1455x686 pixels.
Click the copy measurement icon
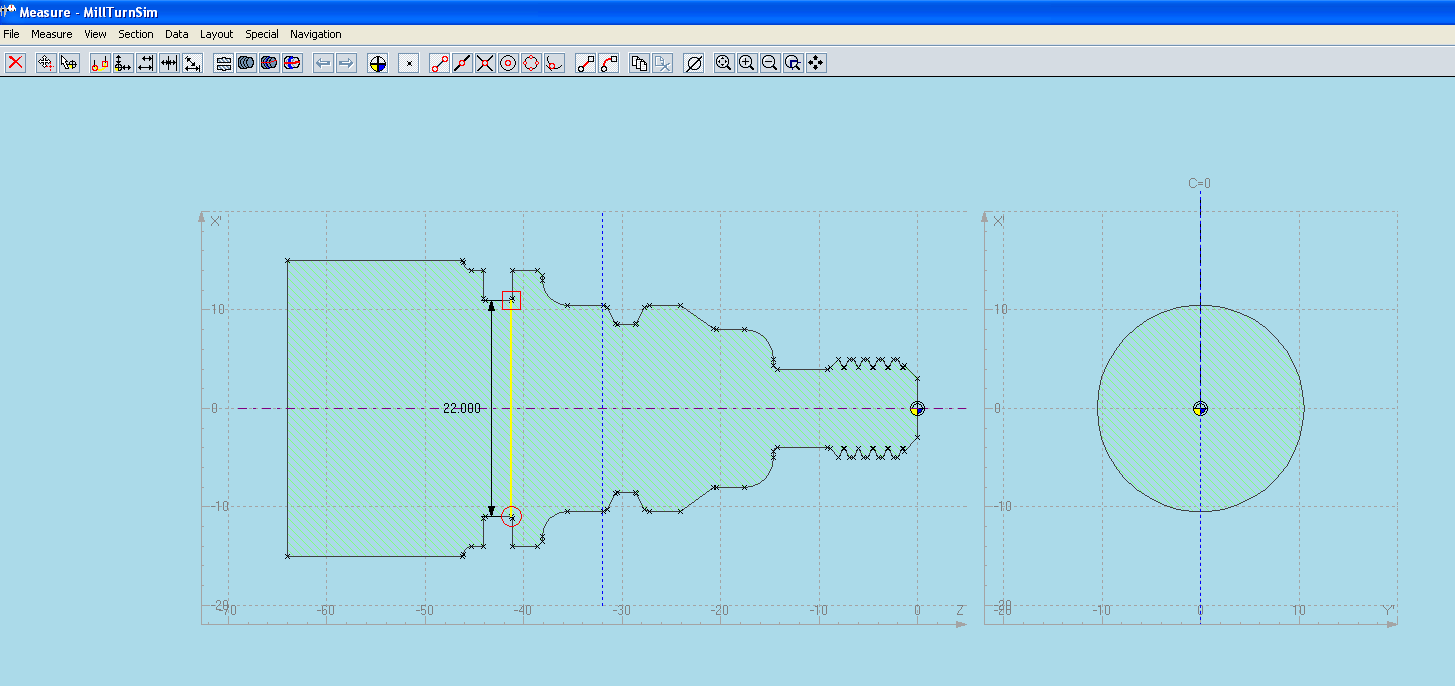[x=639, y=63]
